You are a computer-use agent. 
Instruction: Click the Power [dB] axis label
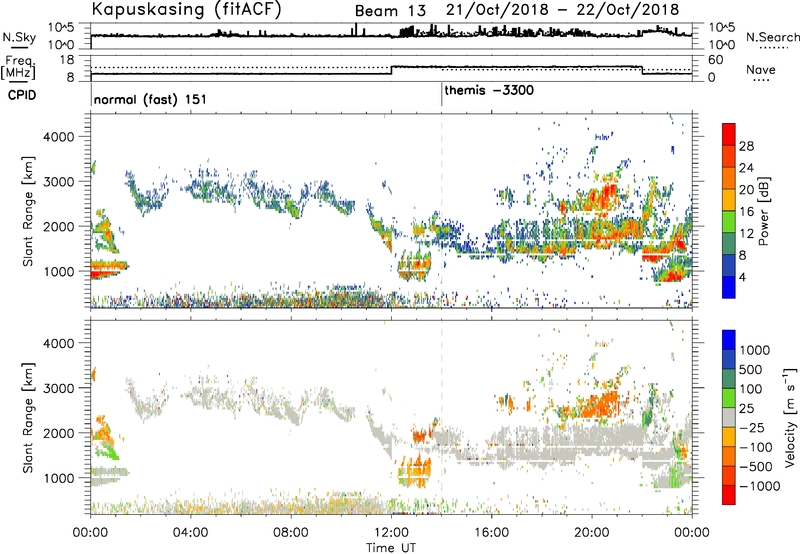click(764, 211)
